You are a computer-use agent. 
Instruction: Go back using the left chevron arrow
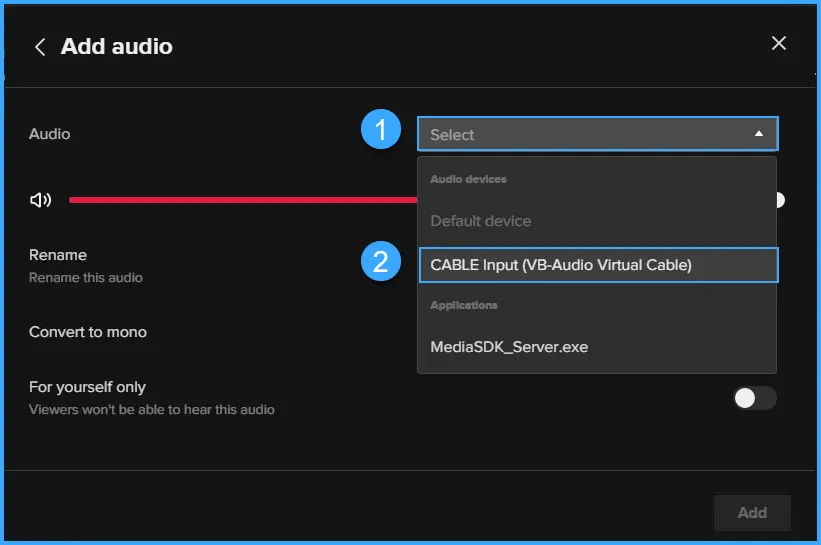(40, 47)
